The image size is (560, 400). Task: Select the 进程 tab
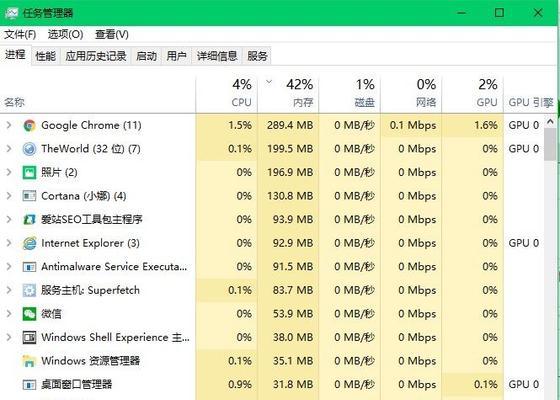[15, 55]
